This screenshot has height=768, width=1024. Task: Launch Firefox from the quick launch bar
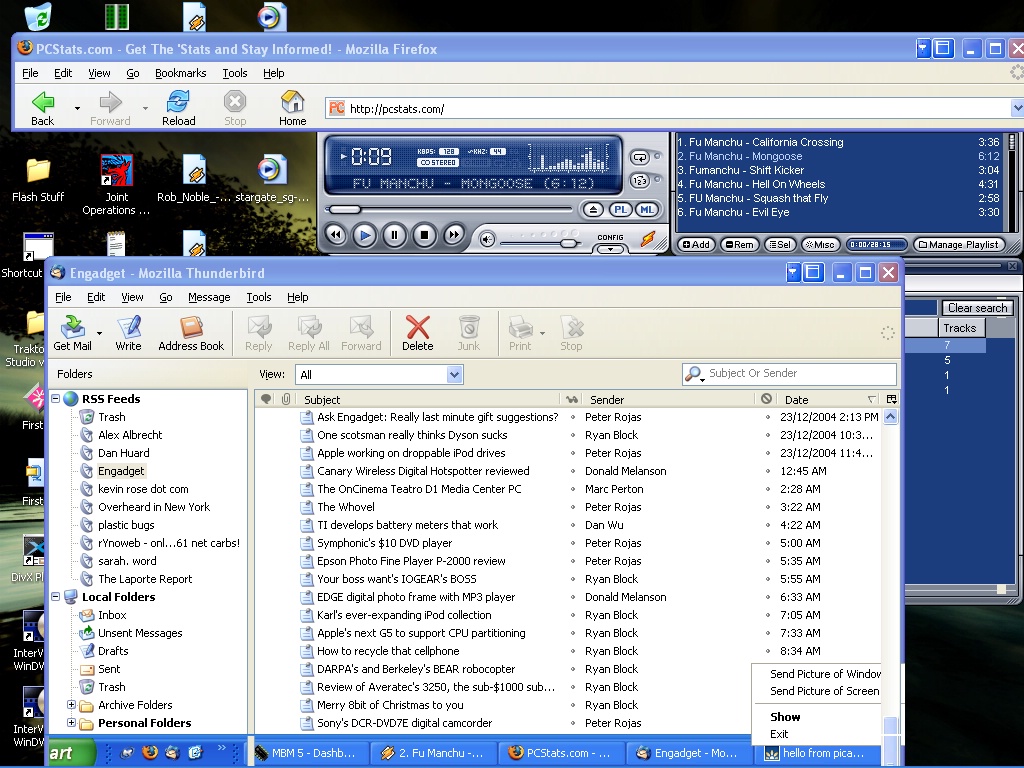point(150,752)
